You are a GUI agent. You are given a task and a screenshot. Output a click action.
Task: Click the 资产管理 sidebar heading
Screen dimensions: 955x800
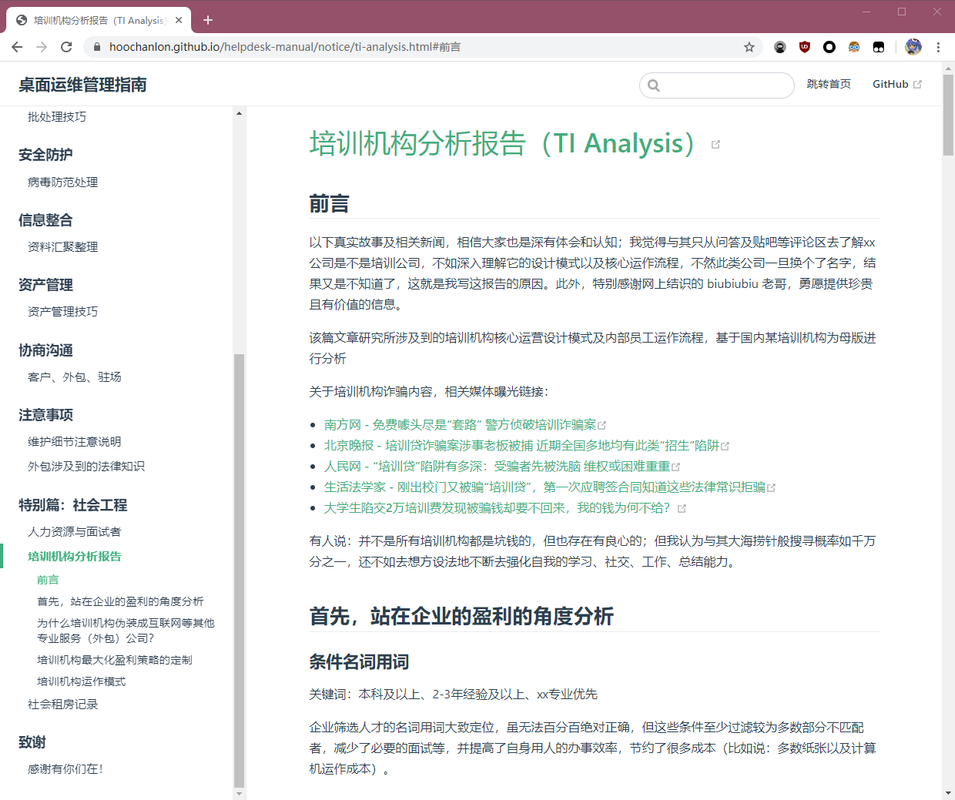click(x=46, y=284)
